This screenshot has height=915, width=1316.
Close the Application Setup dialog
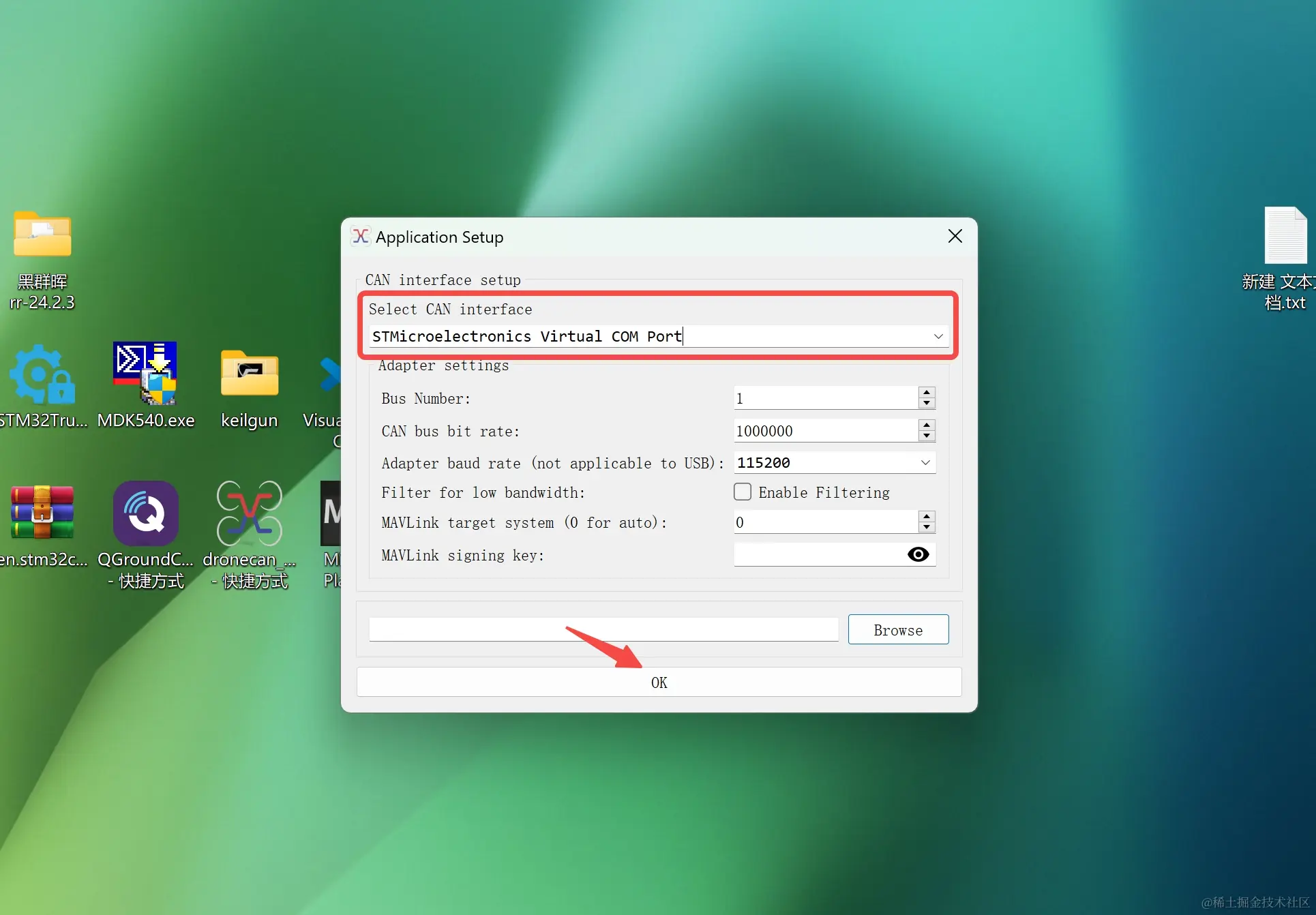pyautogui.click(x=955, y=237)
